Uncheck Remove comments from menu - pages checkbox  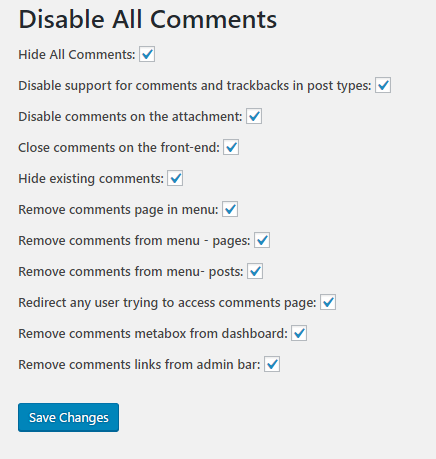(262, 240)
